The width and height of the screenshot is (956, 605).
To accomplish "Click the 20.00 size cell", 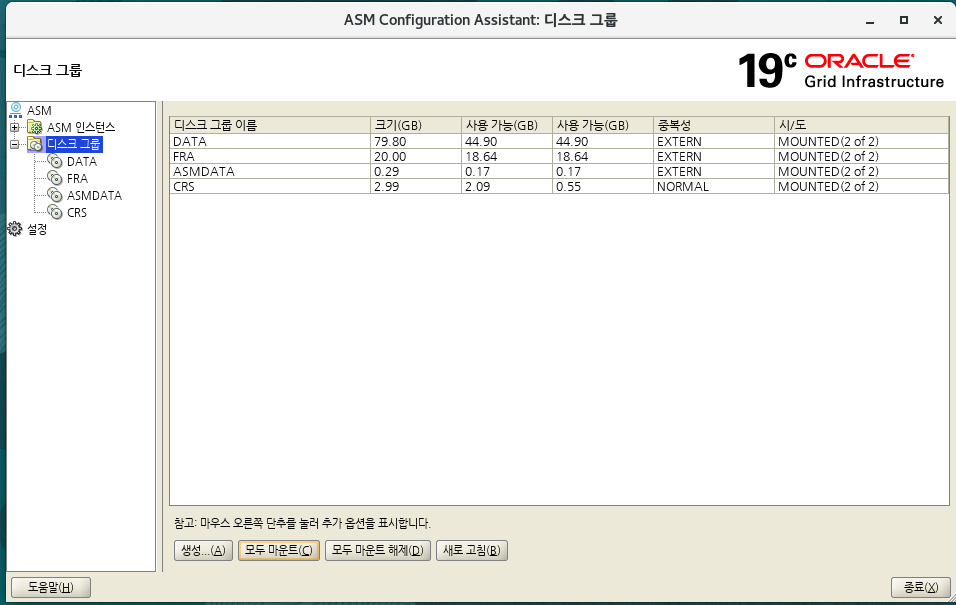I will 416,157.
